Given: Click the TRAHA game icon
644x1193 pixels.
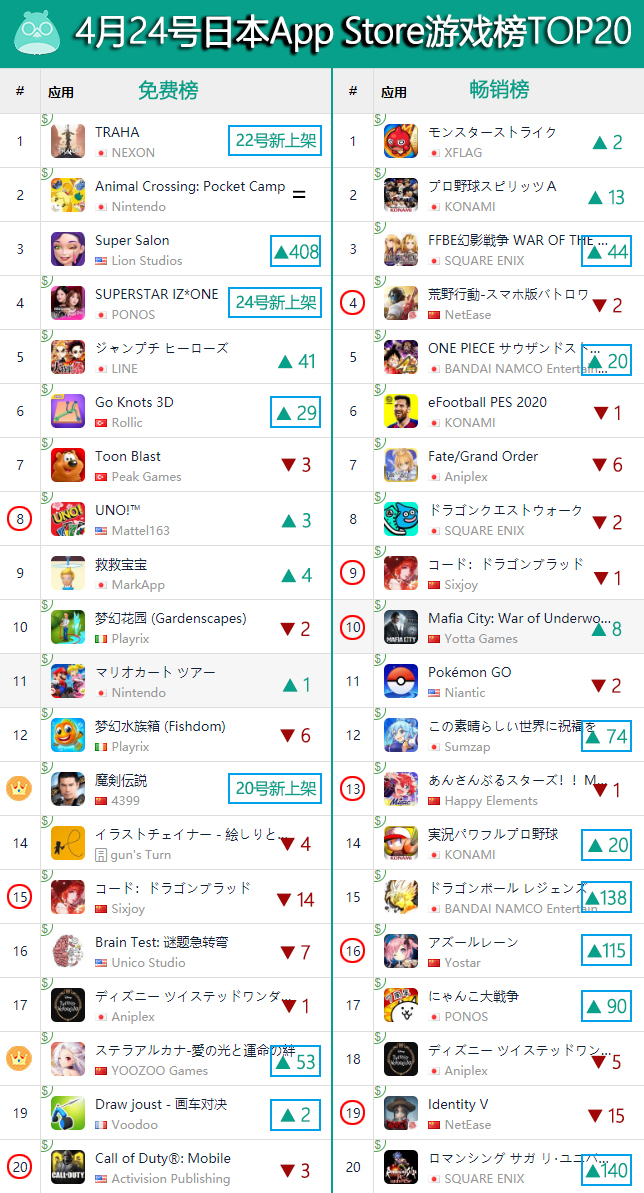Looking at the screenshot, I should click(68, 141).
